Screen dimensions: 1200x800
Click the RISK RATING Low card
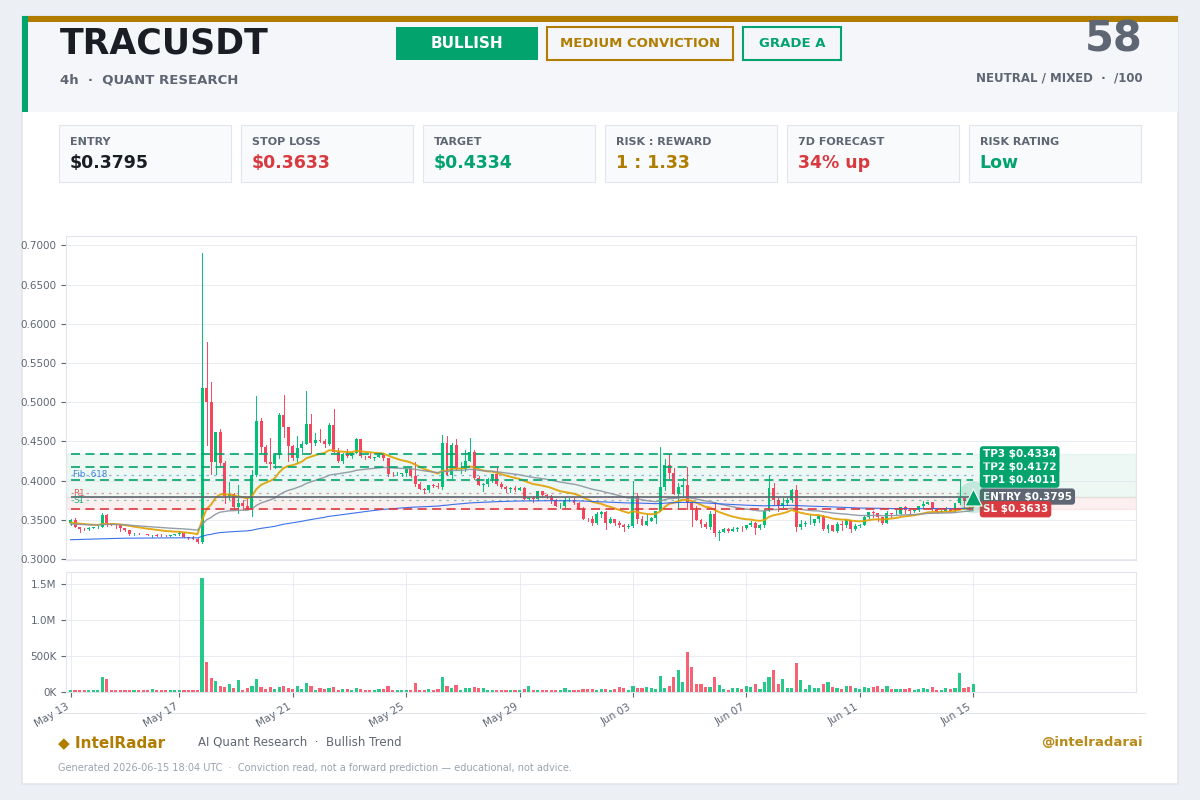pyautogui.click(x=1055, y=153)
